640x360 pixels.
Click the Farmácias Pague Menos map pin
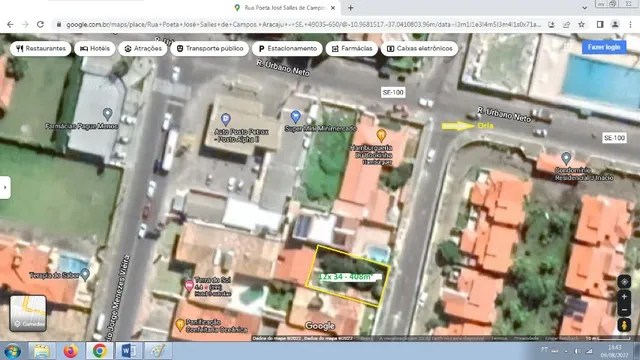coord(107,114)
